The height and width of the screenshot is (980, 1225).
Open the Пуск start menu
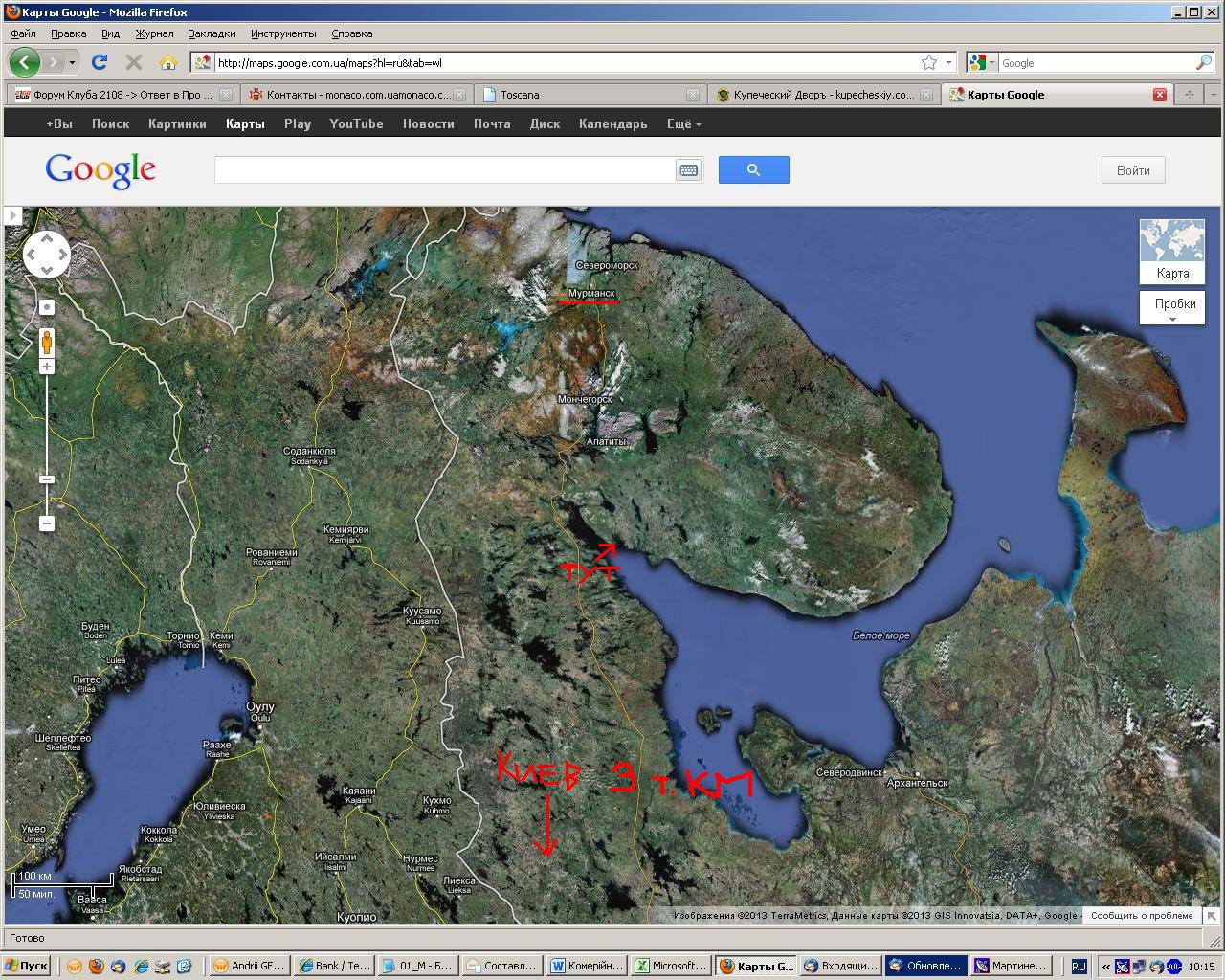pyautogui.click(x=27, y=966)
